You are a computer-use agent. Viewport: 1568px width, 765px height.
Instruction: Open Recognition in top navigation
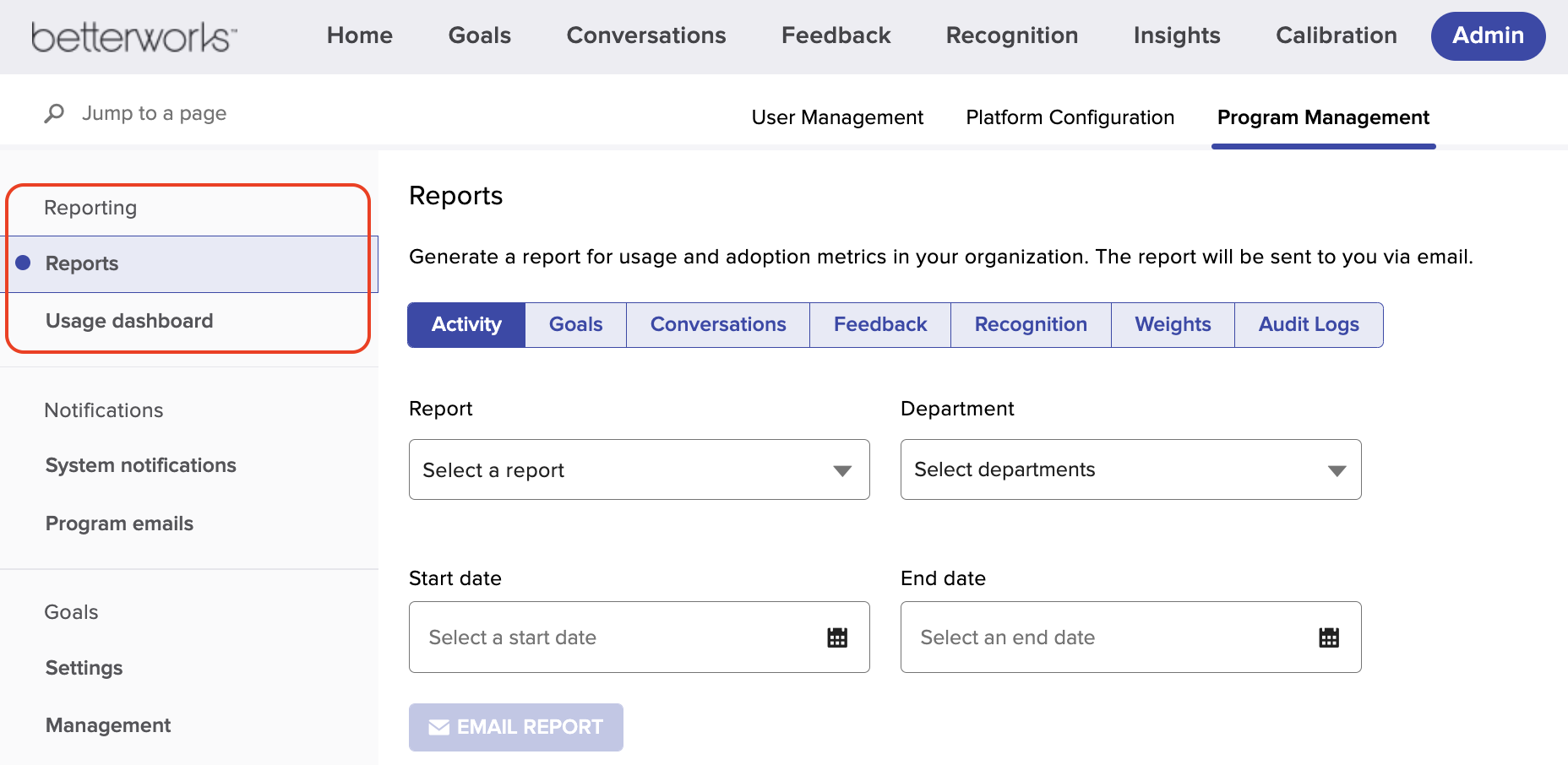click(x=1012, y=35)
